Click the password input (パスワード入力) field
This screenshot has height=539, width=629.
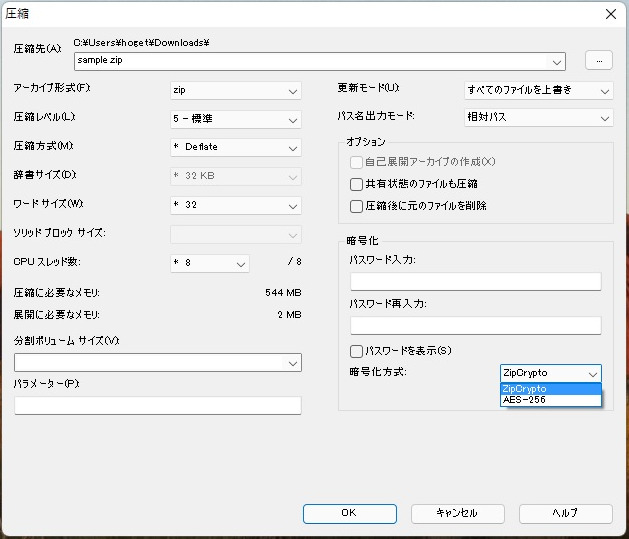(x=476, y=282)
